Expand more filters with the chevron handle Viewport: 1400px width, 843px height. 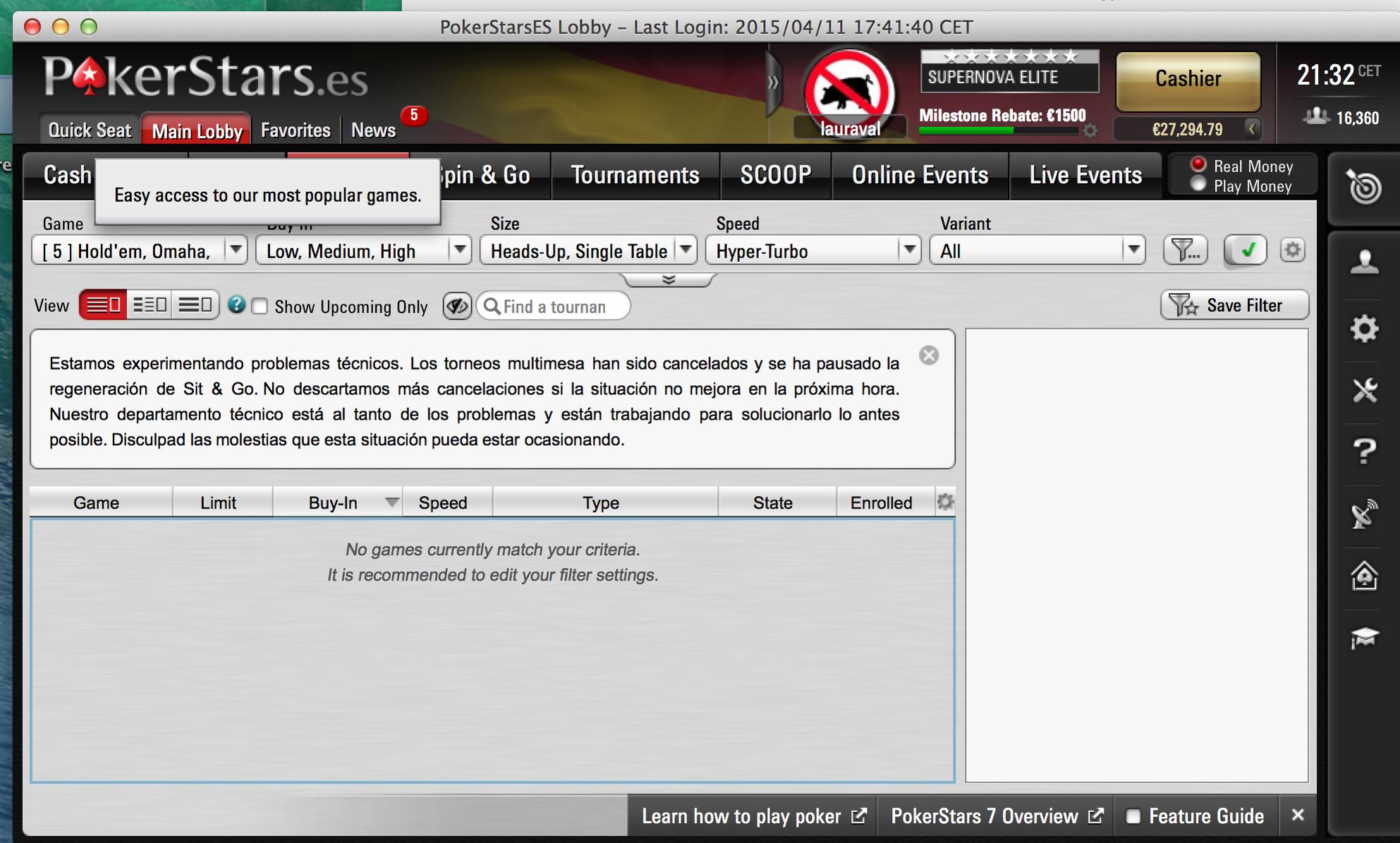(x=669, y=280)
